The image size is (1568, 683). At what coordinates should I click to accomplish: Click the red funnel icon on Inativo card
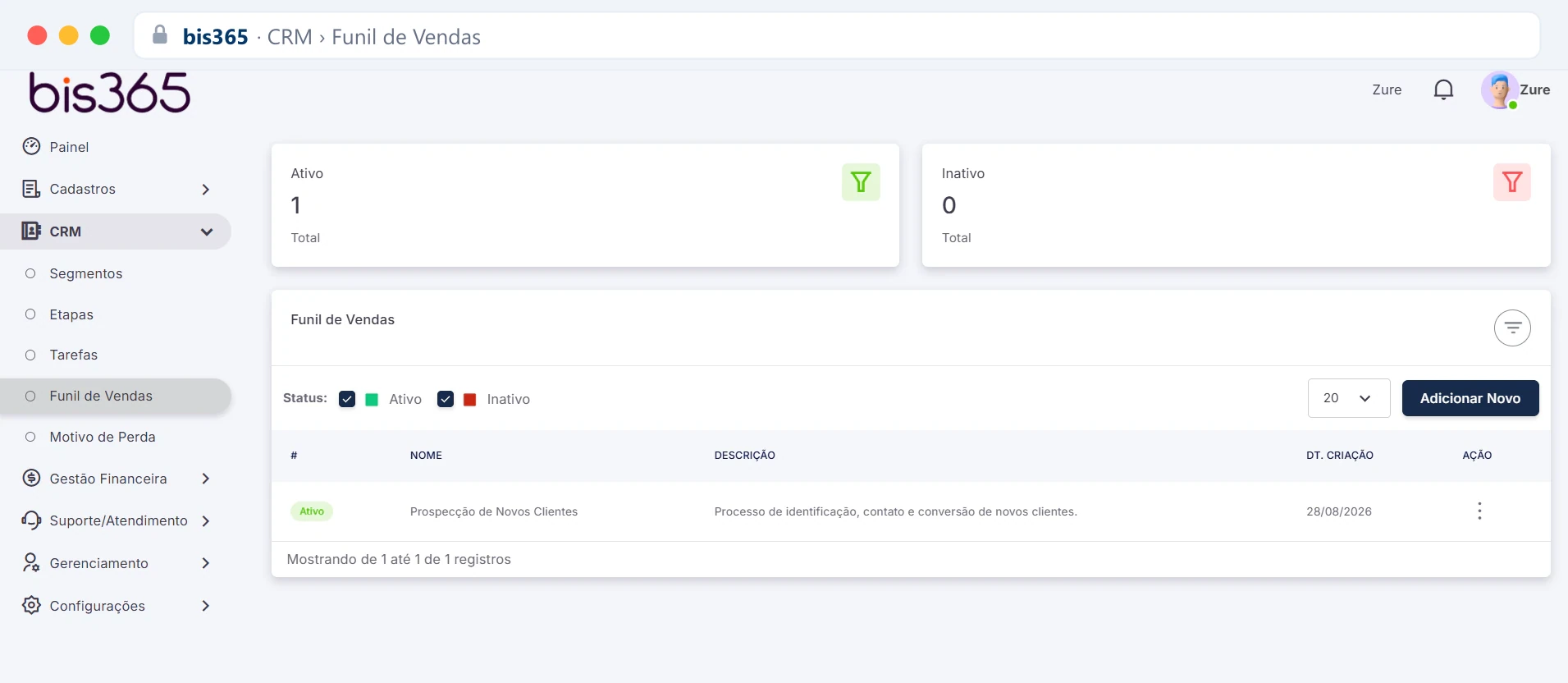1512,182
